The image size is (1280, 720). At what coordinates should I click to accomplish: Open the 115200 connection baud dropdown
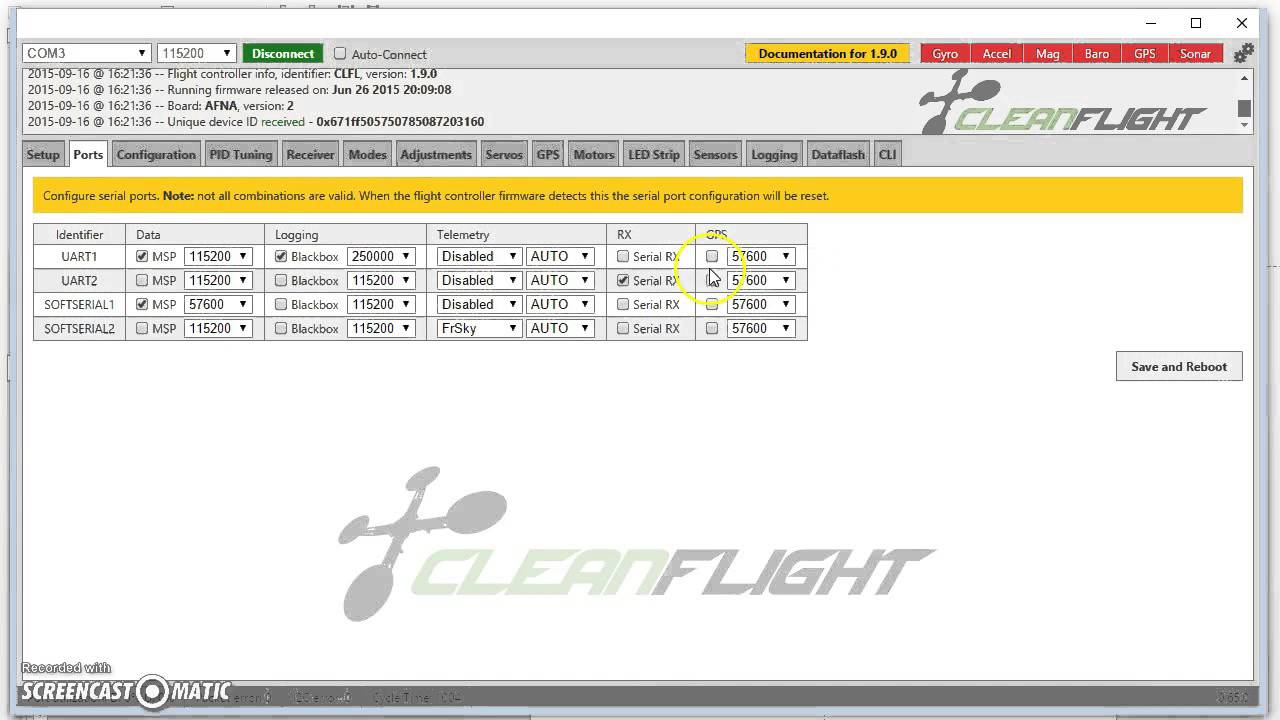click(197, 53)
